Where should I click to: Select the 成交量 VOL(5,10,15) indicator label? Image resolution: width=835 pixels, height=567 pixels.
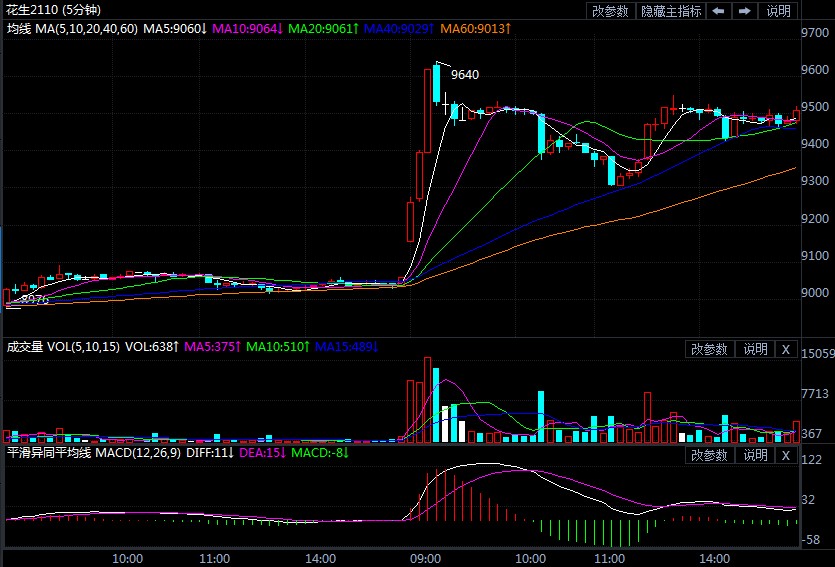tap(62, 348)
